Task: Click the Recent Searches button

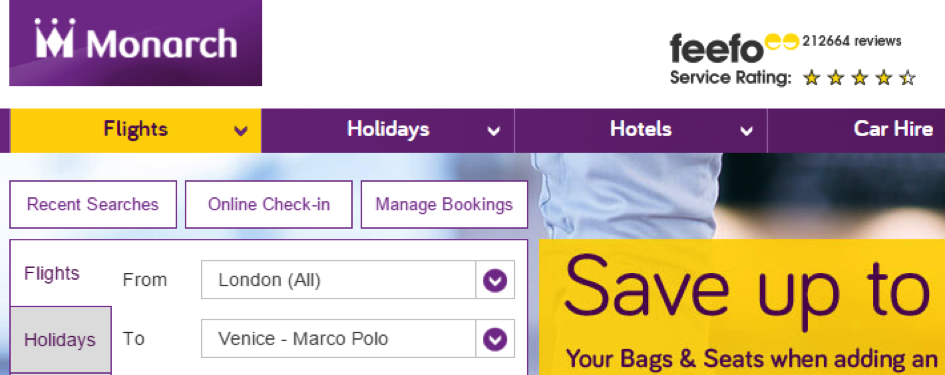Action: pos(93,204)
